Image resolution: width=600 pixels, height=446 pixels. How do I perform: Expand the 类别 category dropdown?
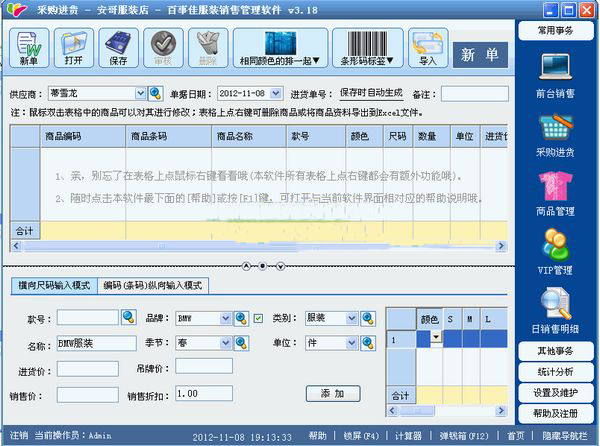pos(351,318)
